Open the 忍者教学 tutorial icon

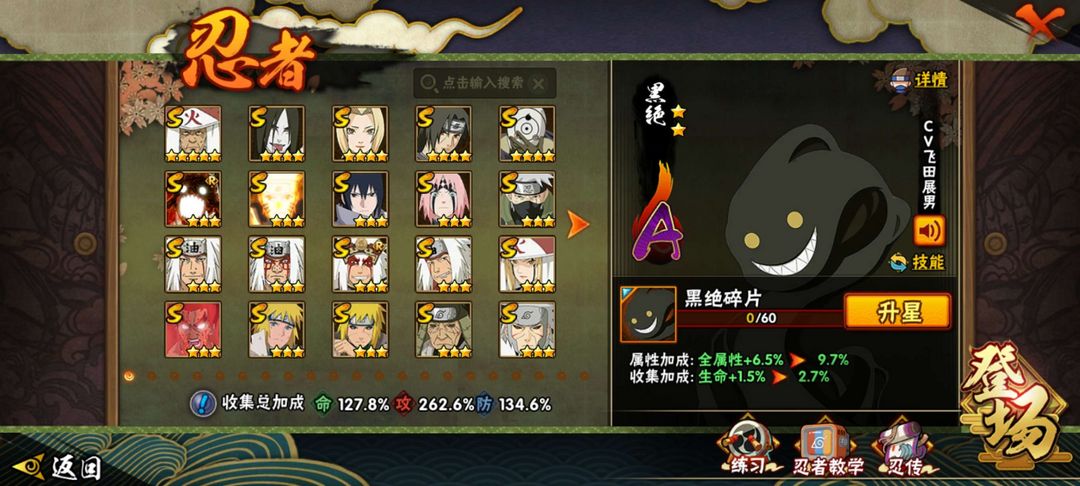[828, 450]
